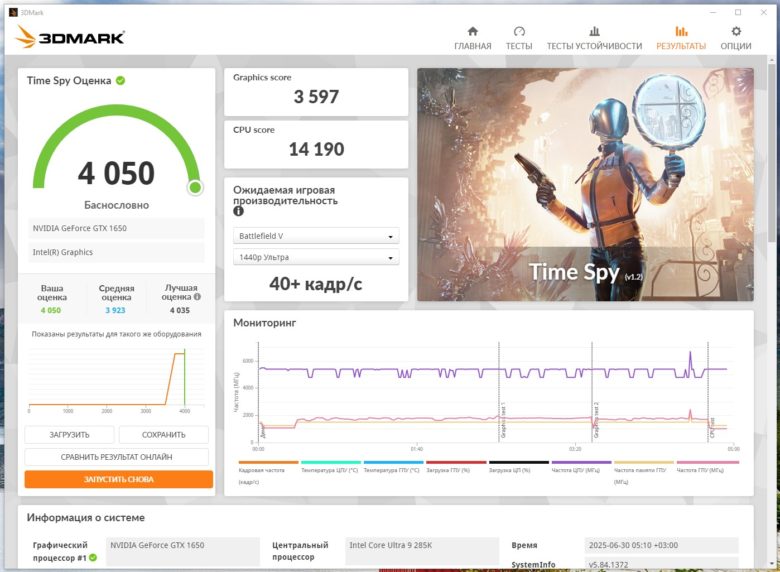Screen dimensions: 780x572
Task: Click the orange ЗАПУСТИТЬ СНОВА button
Action: pyautogui.click(x=118, y=479)
